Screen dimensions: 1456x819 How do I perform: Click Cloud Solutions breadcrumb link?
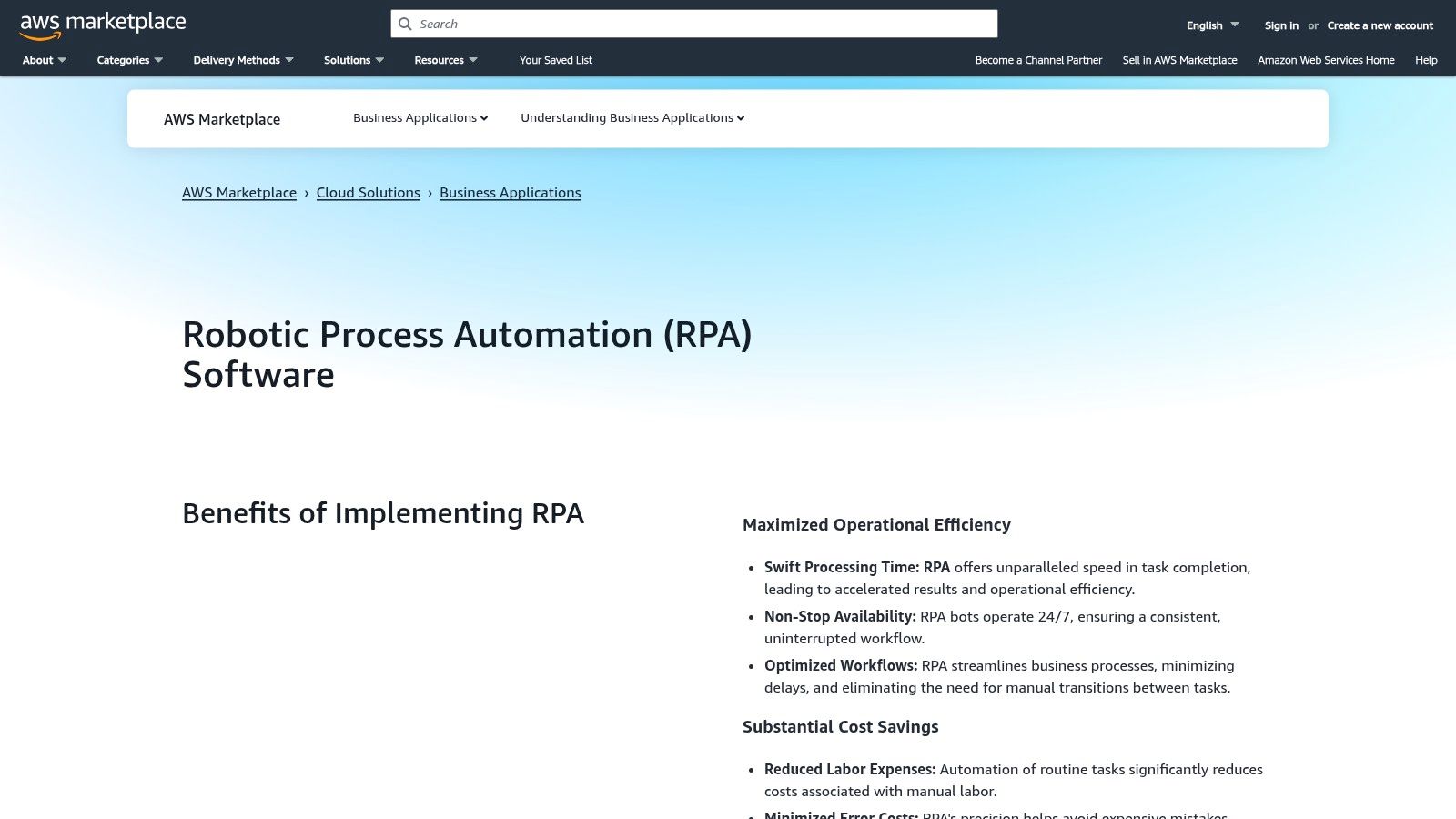369,193
